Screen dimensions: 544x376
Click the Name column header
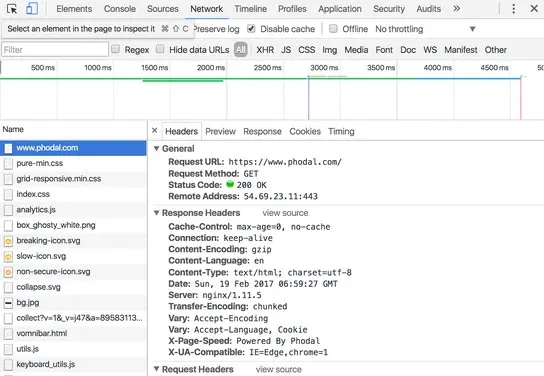coord(13,129)
